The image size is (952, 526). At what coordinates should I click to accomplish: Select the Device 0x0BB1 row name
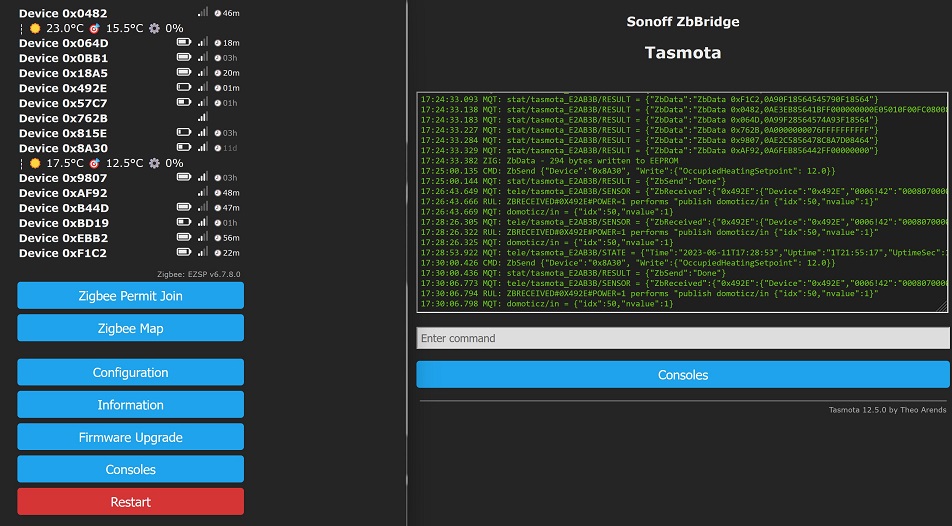click(x=63, y=58)
